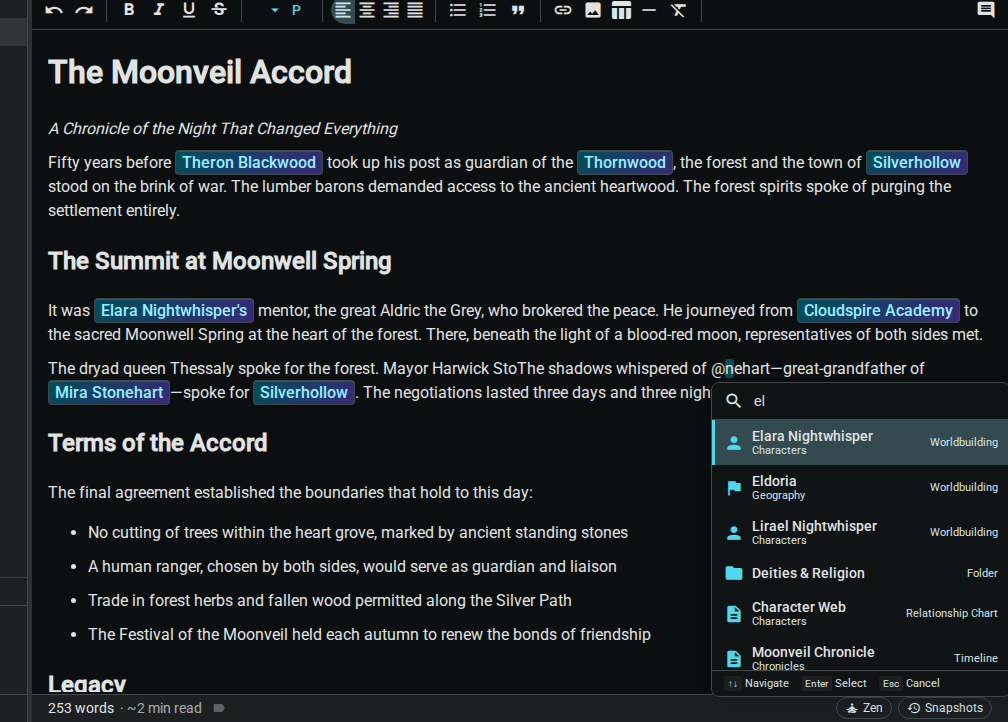
Task: Toggle strikethrough formatting
Action: (219, 10)
